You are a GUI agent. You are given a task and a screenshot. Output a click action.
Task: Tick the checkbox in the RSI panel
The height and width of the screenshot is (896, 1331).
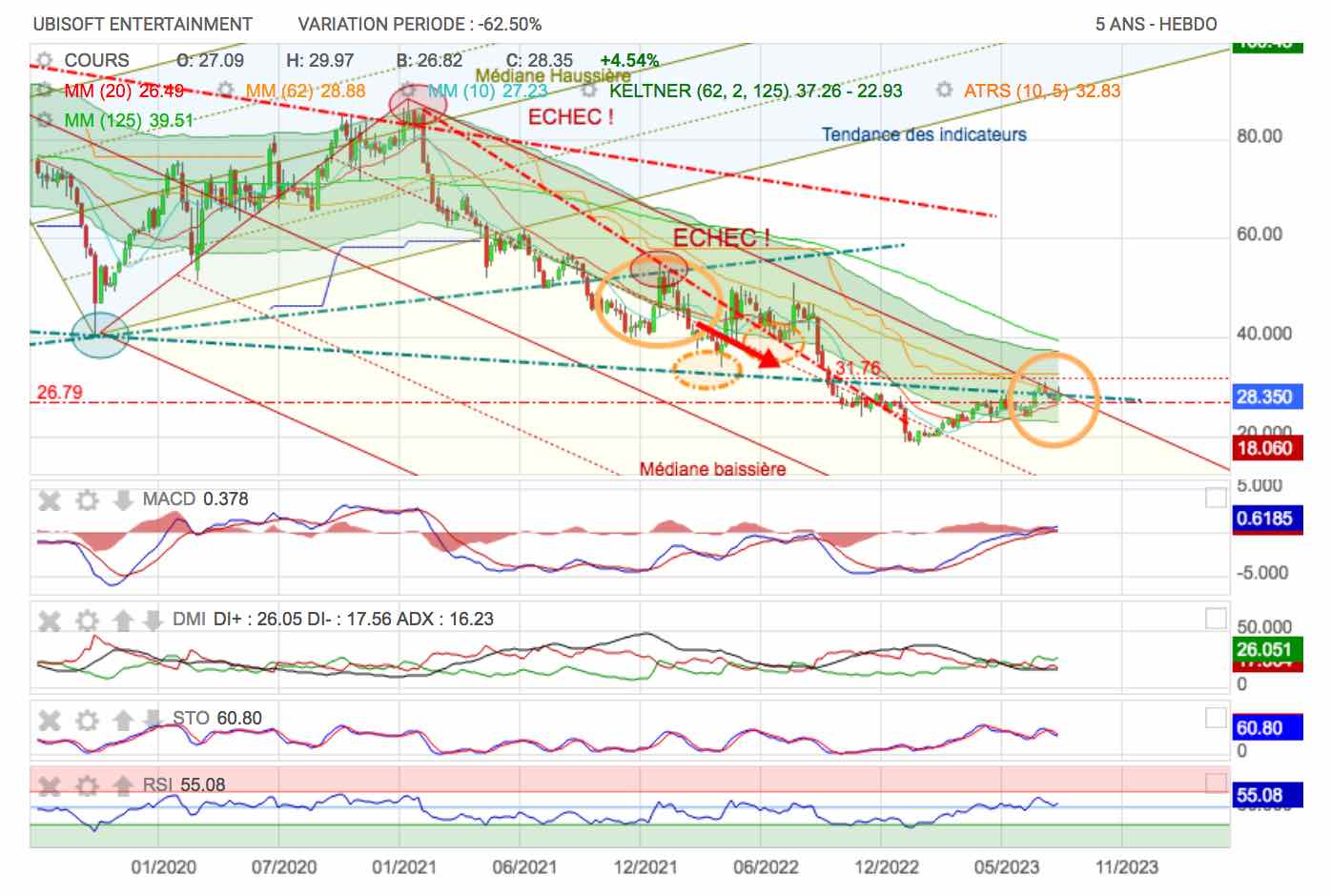1216,784
